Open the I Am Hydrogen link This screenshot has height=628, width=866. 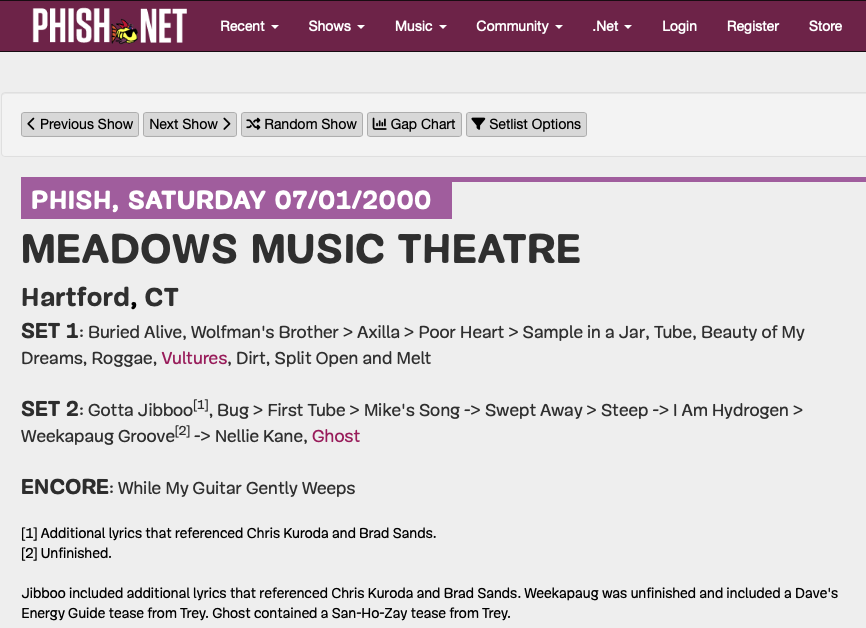click(x=731, y=410)
